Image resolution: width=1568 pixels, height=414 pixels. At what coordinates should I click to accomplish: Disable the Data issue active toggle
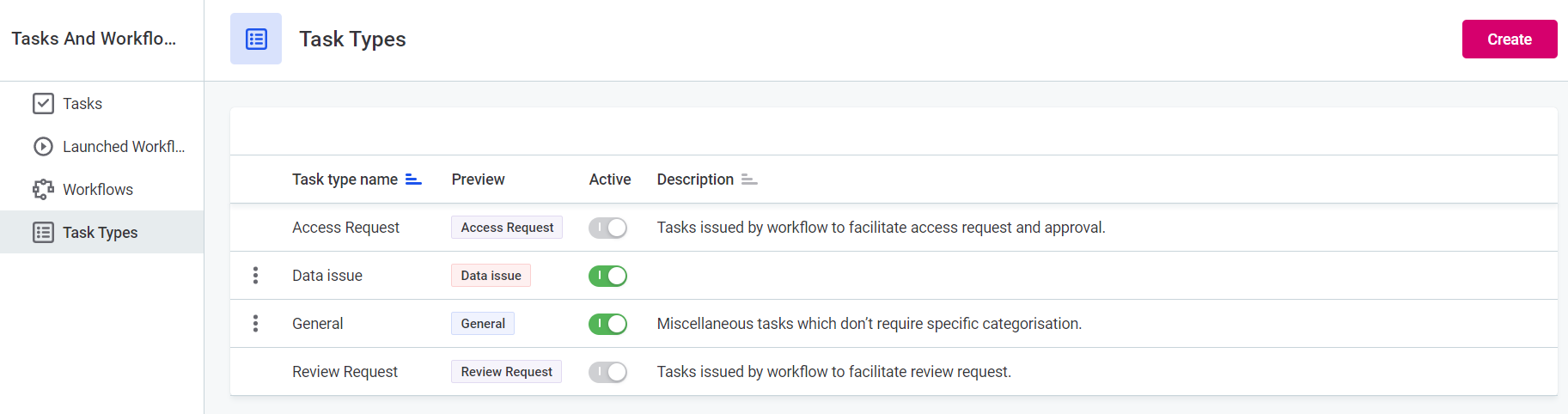pyautogui.click(x=607, y=276)
